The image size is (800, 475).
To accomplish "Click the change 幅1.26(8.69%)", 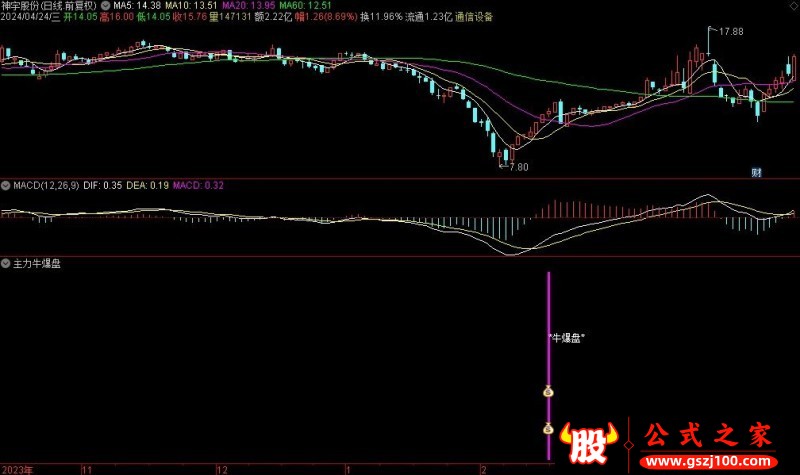I will (326, 17).
